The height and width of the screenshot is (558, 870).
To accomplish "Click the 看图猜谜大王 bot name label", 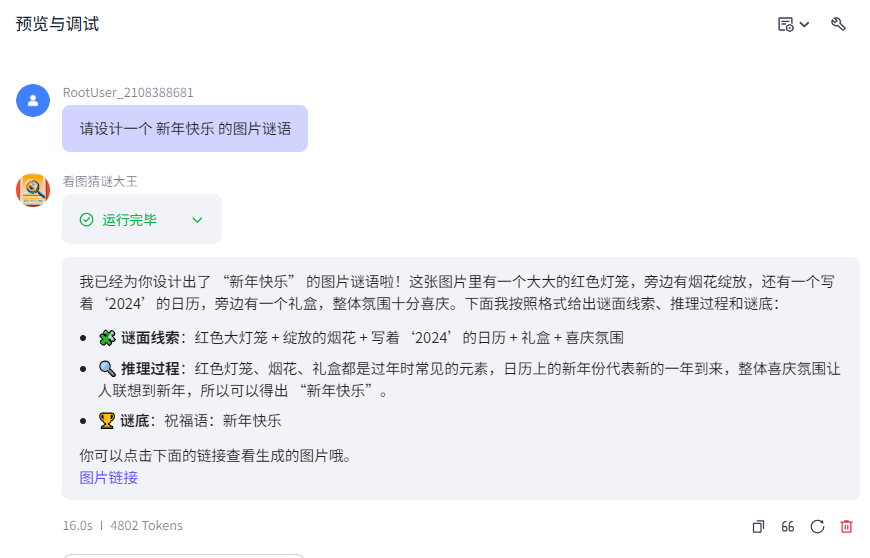I will click(x=100, y=181).
